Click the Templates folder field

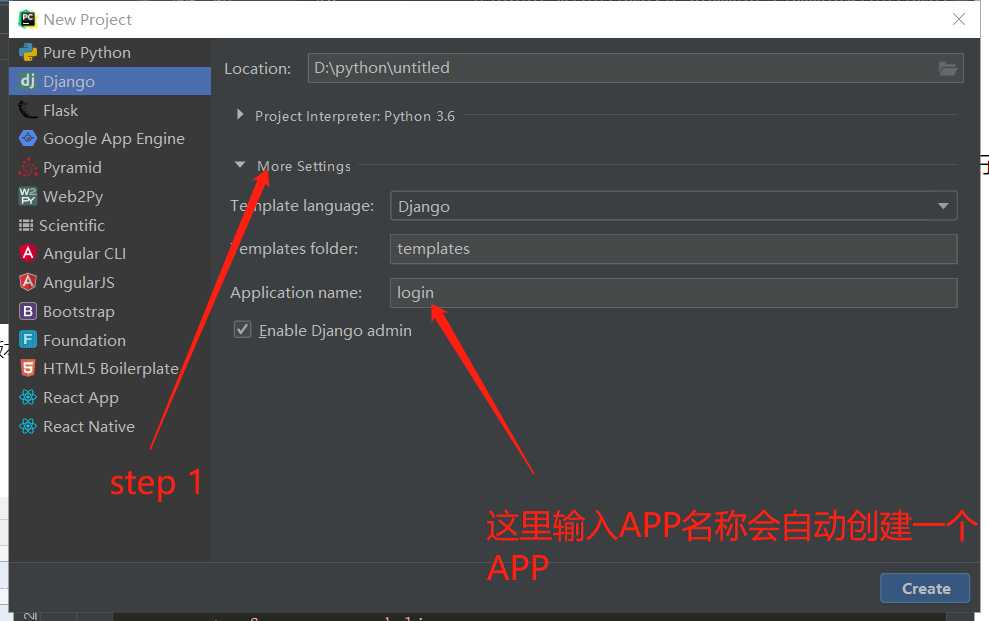(x=674, y=249)
